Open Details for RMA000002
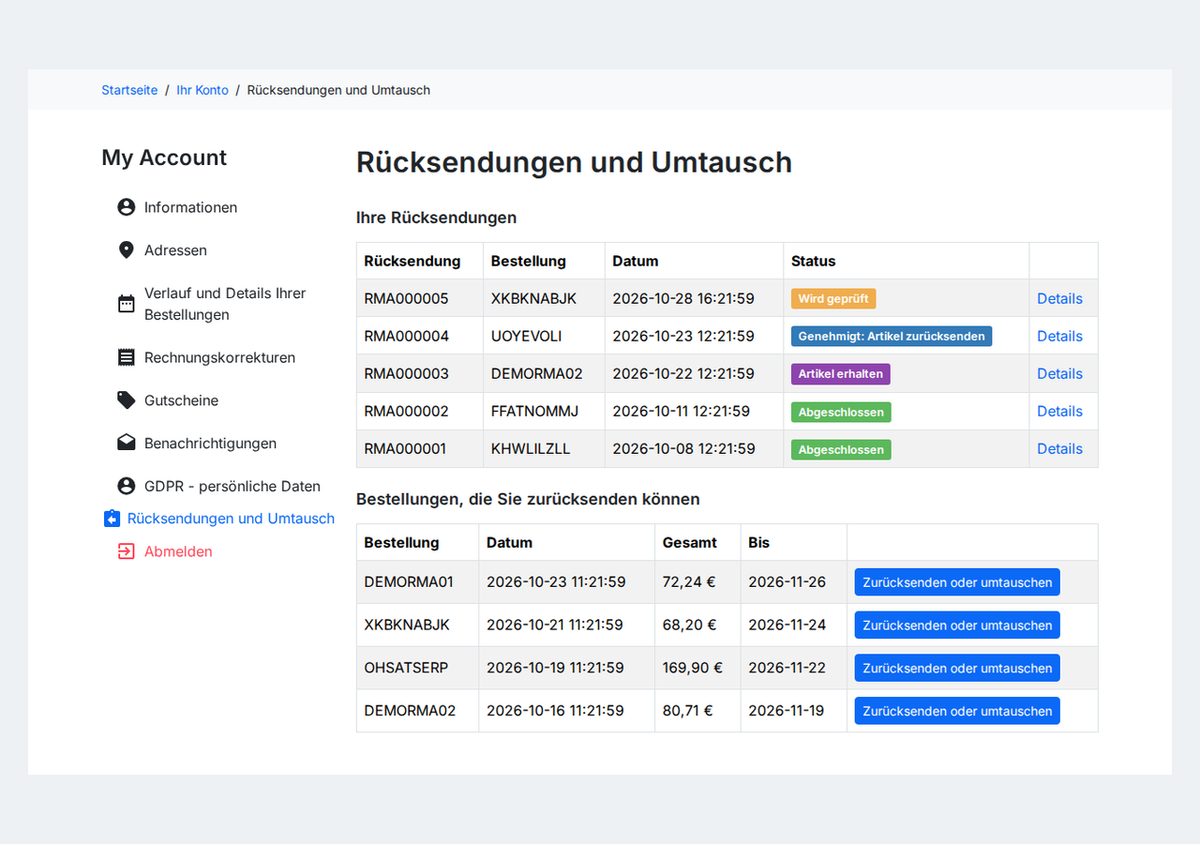The width and height of the screenshot is (1200, 844). (x=1060, y=411)
